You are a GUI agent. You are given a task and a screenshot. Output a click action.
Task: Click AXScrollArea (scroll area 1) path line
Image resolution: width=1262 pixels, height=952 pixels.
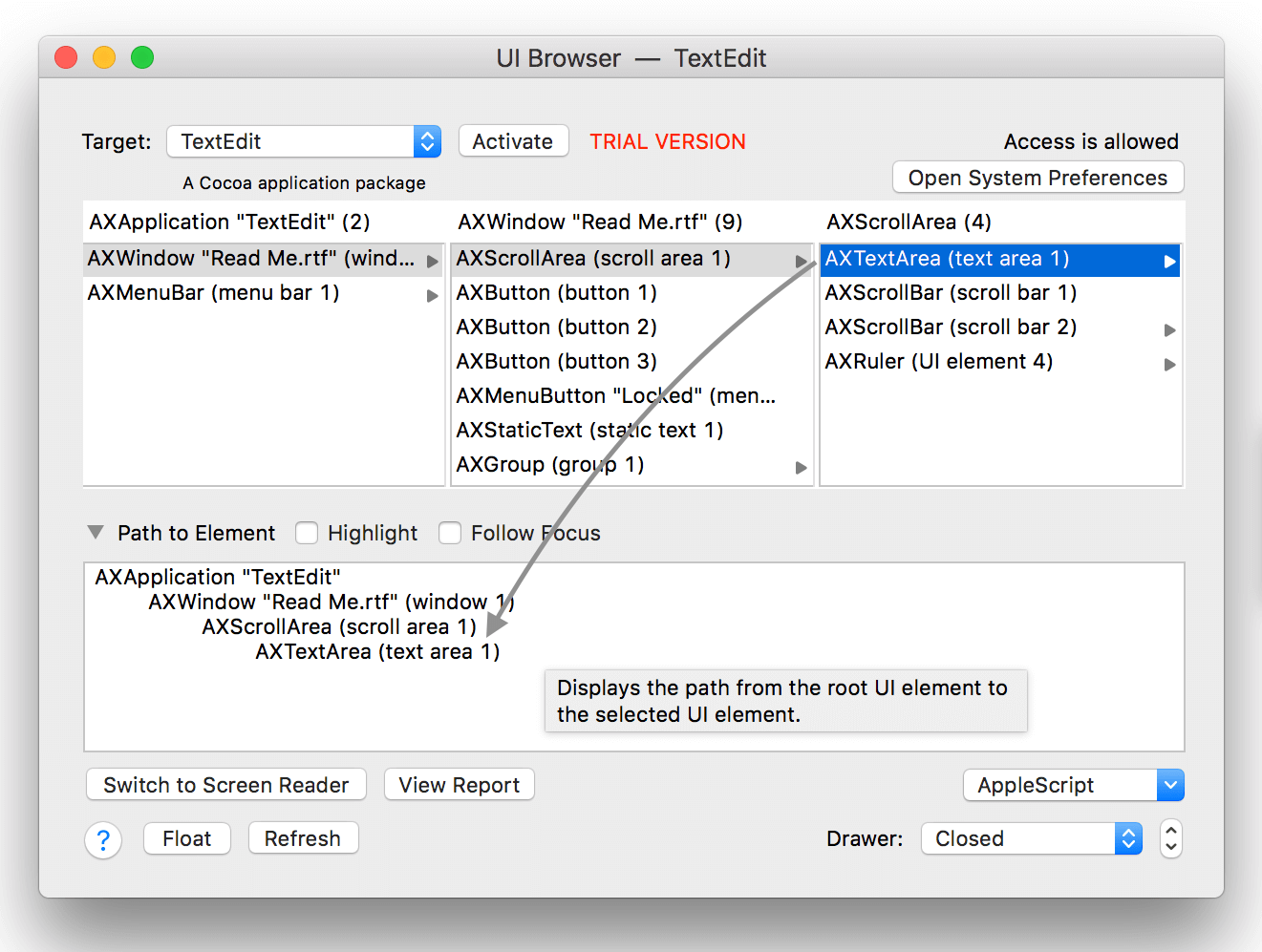click(x=339, y=626)
